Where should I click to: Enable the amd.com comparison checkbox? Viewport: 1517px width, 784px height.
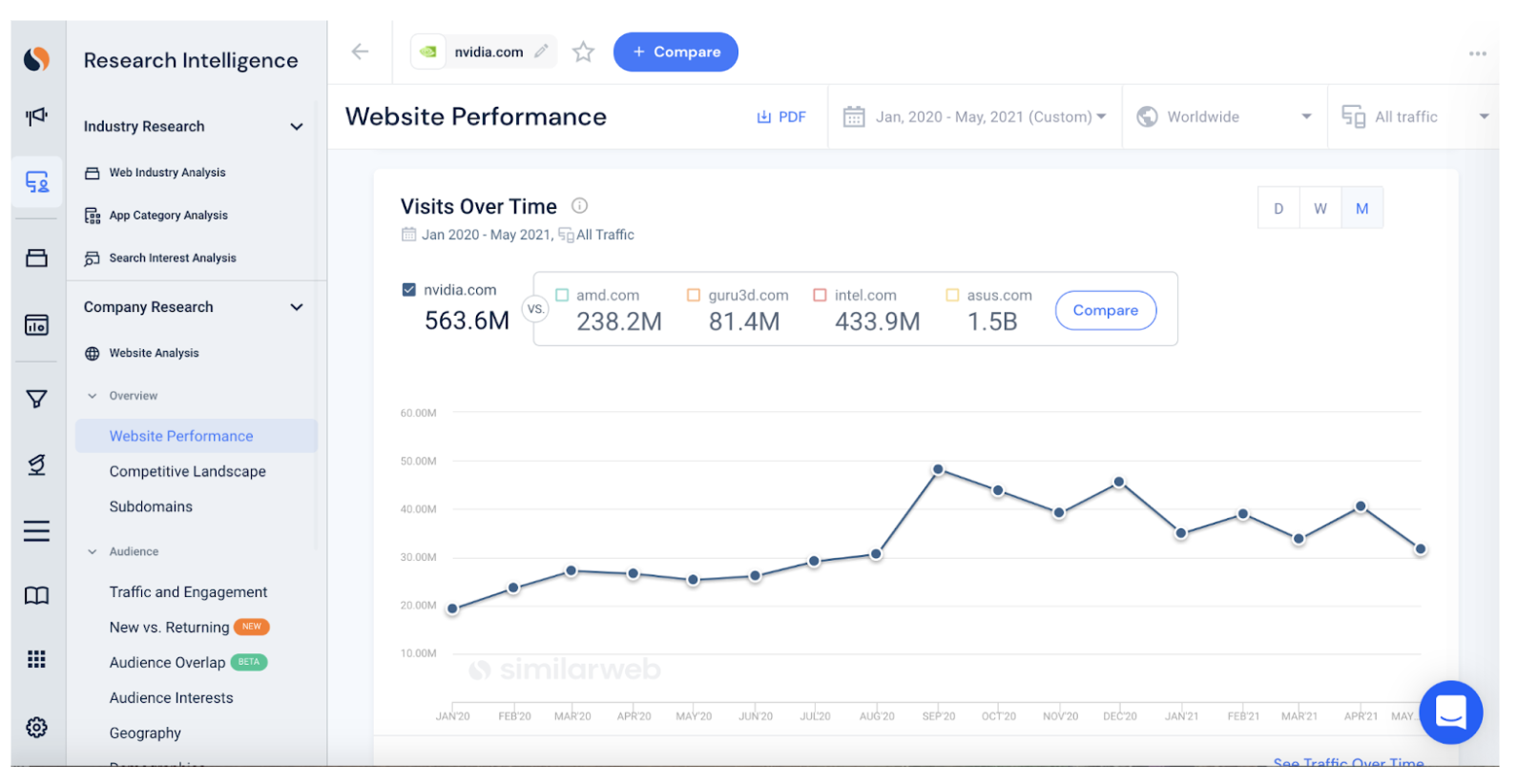coord(562,296)
